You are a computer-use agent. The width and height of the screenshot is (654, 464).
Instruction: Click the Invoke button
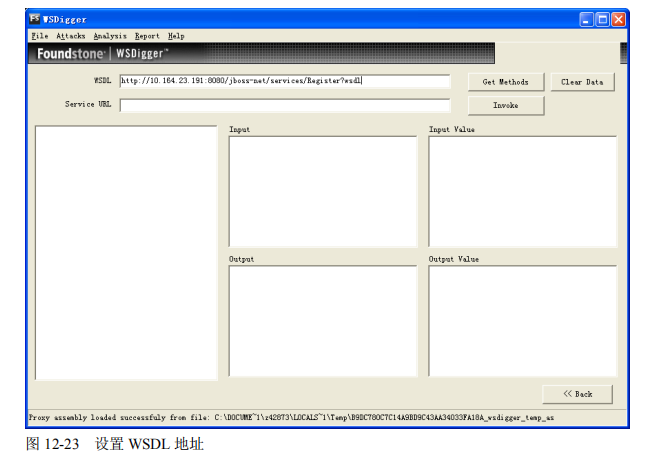click(506, 105)
